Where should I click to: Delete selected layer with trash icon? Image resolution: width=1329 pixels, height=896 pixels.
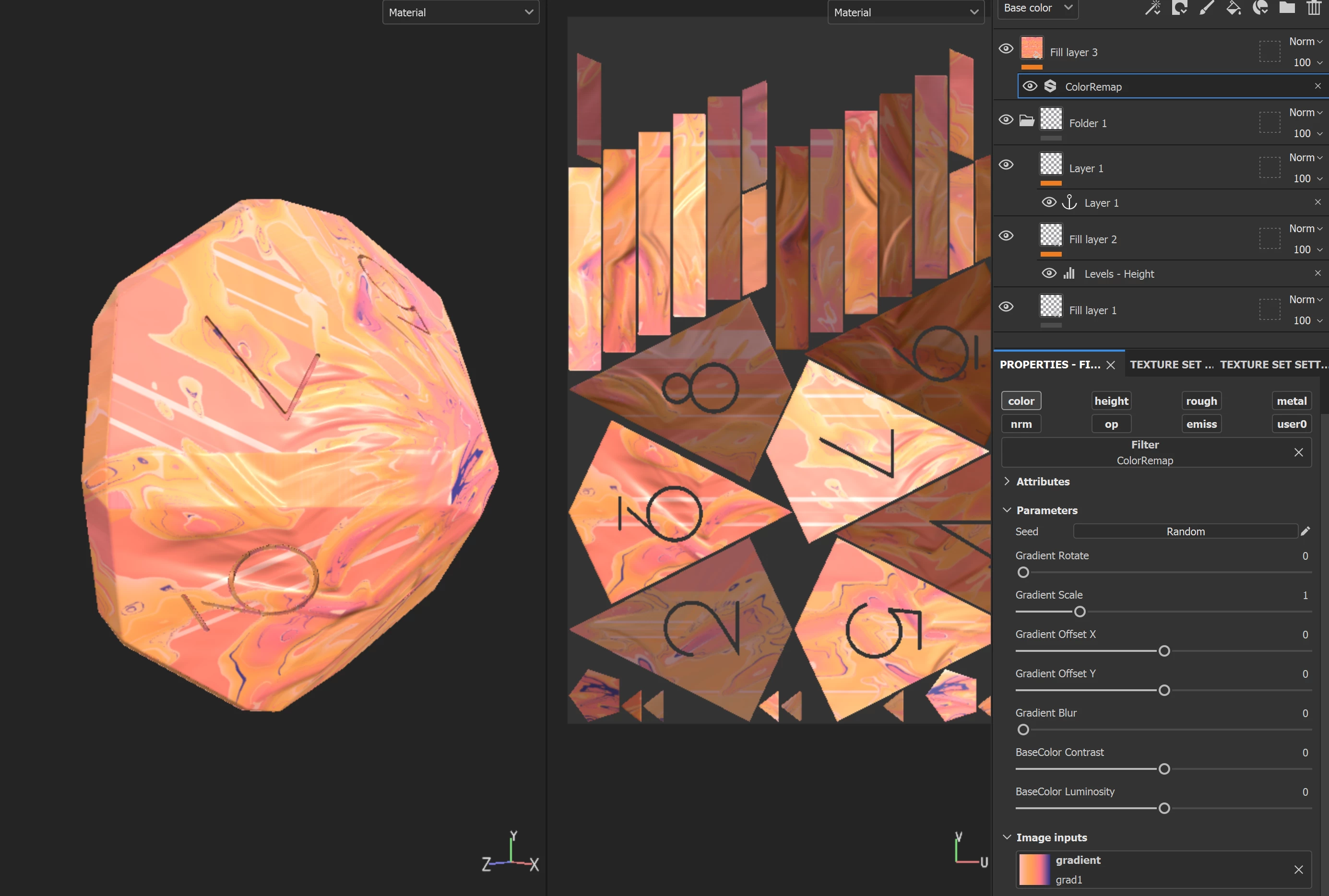click(x=1314, y=8)
